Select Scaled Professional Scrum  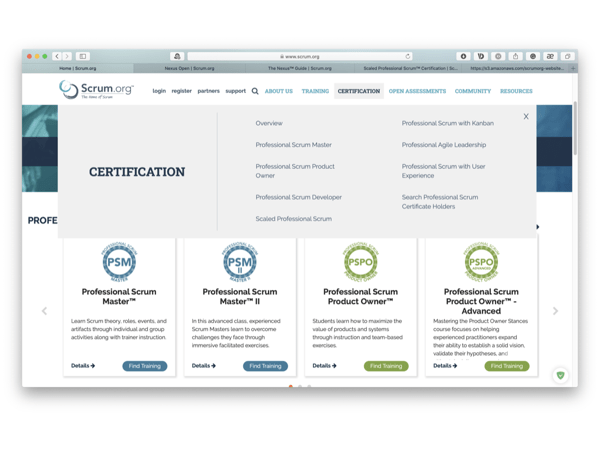click(293, 219)
